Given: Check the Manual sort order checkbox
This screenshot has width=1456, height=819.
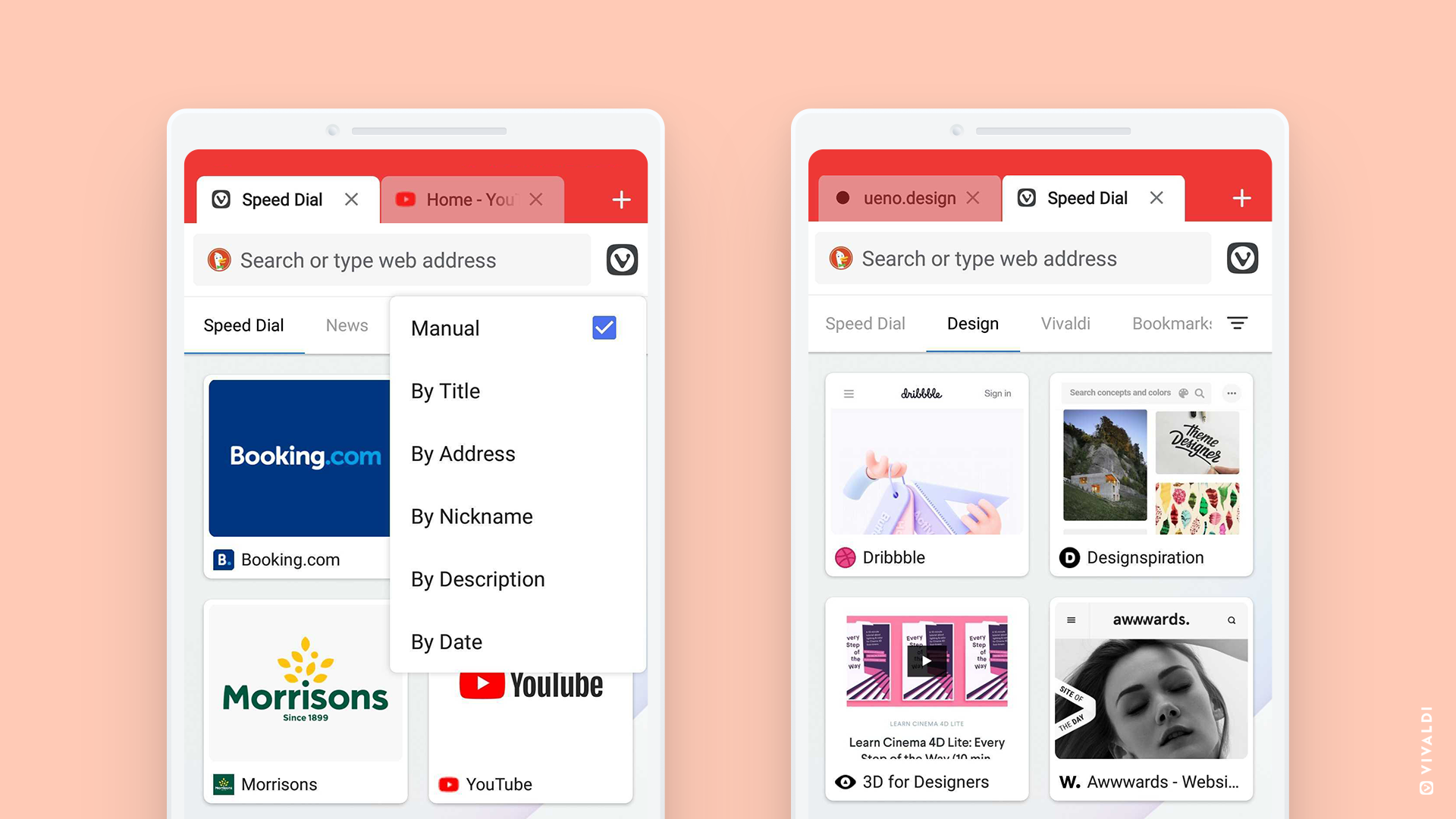Looking at the screenshot, I should [605, 328].
